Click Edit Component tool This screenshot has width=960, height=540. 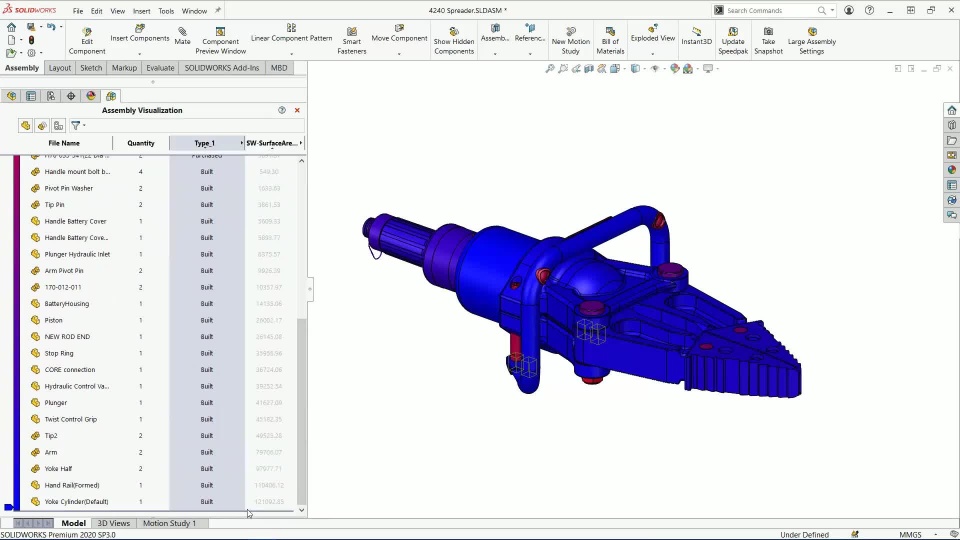[87, 41]
